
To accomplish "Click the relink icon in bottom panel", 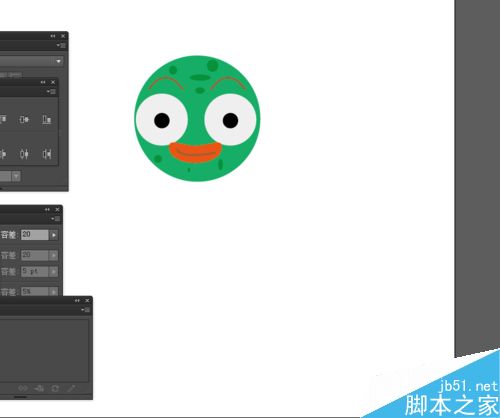I will pos(23,388).
